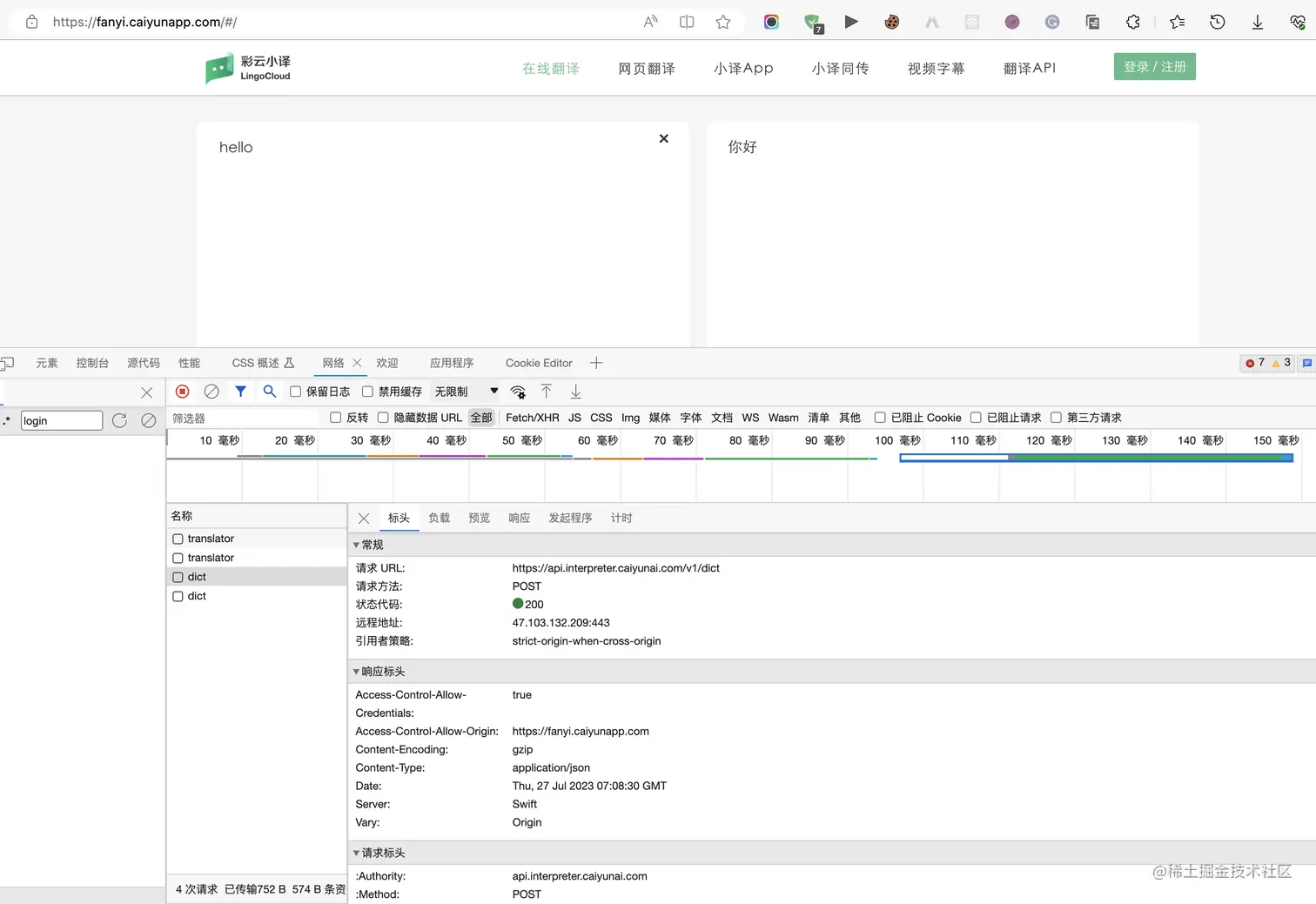
Task: Switch to the 负载 tab
Action: coord(440,518)
